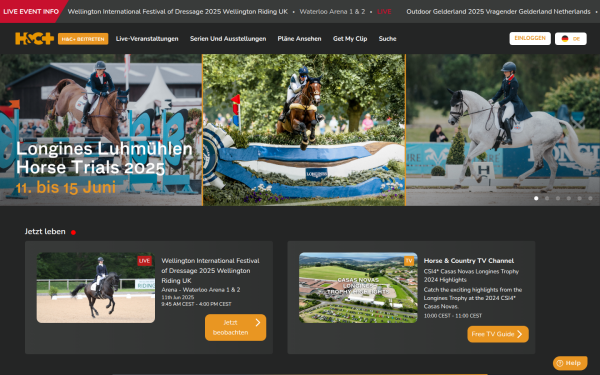Image resolution: width=600 pixels, height=375 pixels.
Task: Open the Live-Veranstaltungen menu
Action: (x=147, y=39)
